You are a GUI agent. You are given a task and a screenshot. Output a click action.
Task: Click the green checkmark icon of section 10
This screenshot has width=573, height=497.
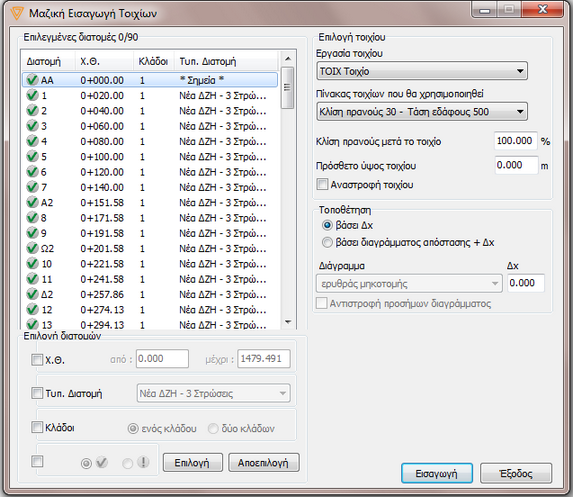(x=32, y=263)
